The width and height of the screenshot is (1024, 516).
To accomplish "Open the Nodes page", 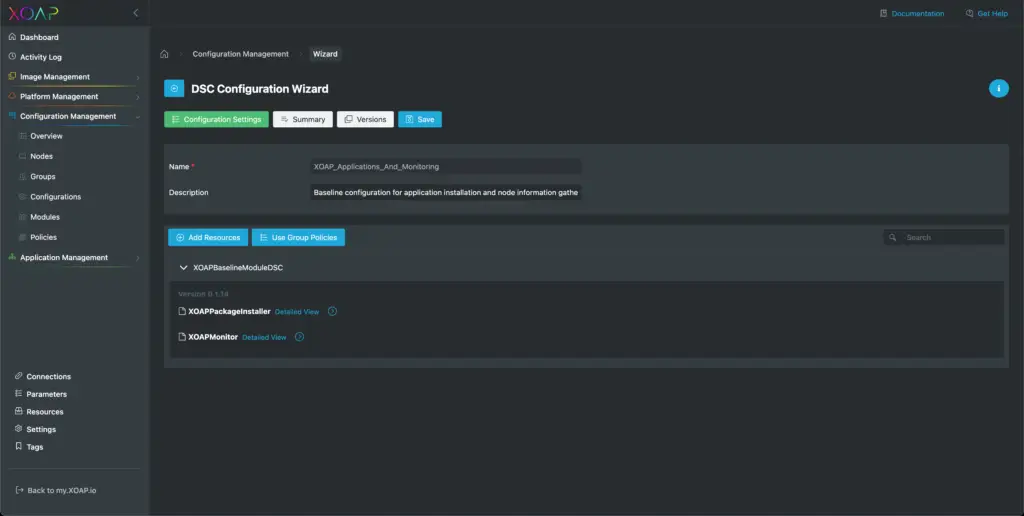I will (42, 156).
